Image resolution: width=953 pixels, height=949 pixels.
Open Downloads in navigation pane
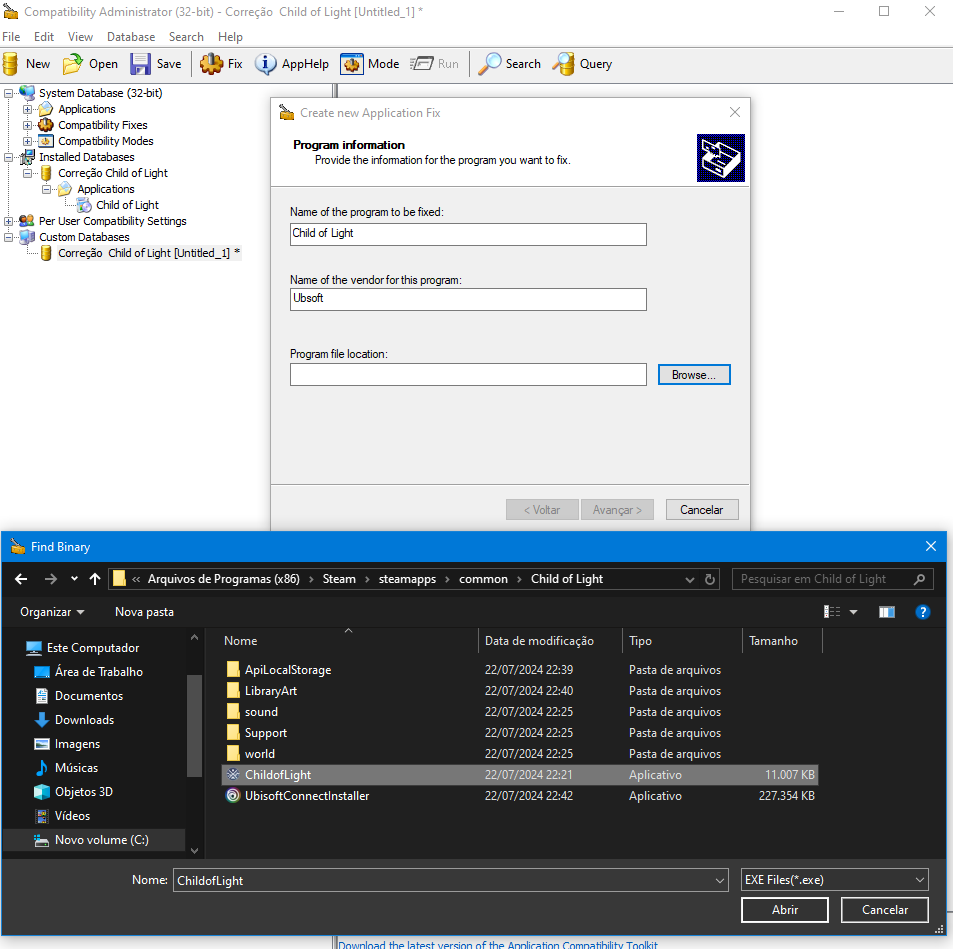pyautogui.click(x=84, y=719)
